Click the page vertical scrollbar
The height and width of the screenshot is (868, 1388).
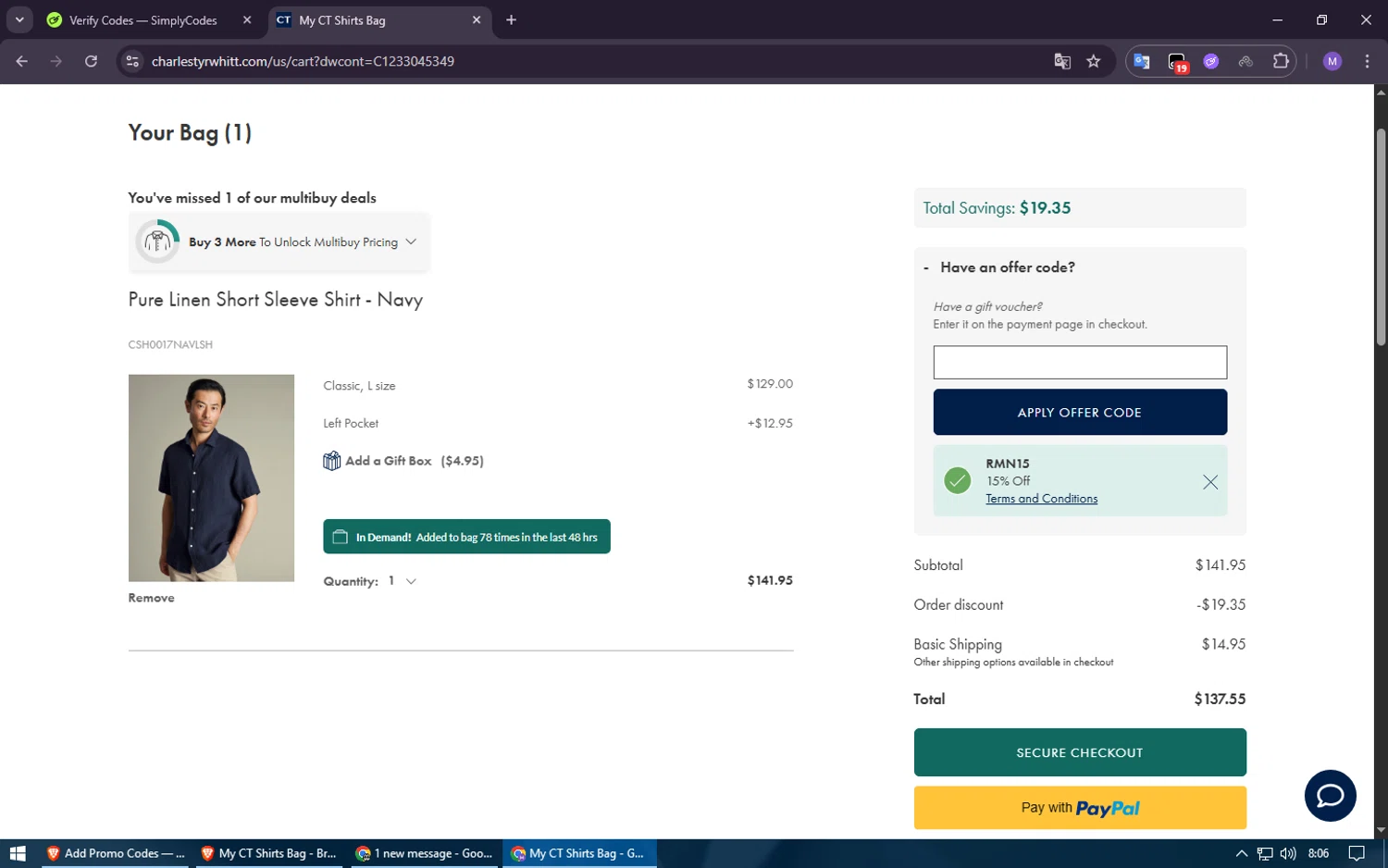[1381, 238]
